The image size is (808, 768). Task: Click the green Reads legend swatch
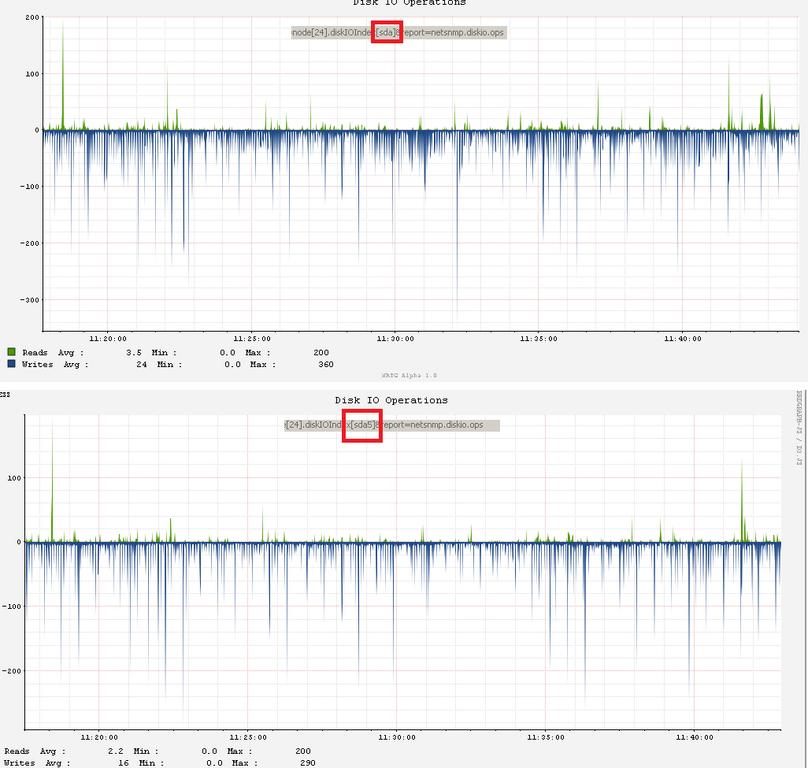pos(11,352)
